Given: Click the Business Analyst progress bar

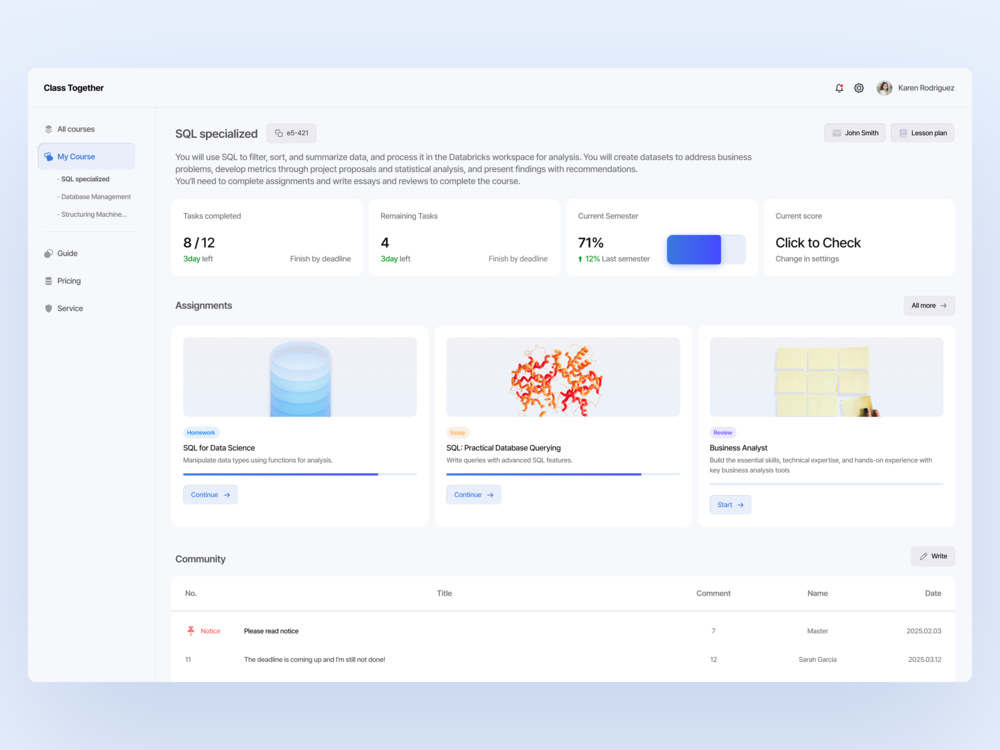Looking at the screenshot, I should [x=827, y=484].
